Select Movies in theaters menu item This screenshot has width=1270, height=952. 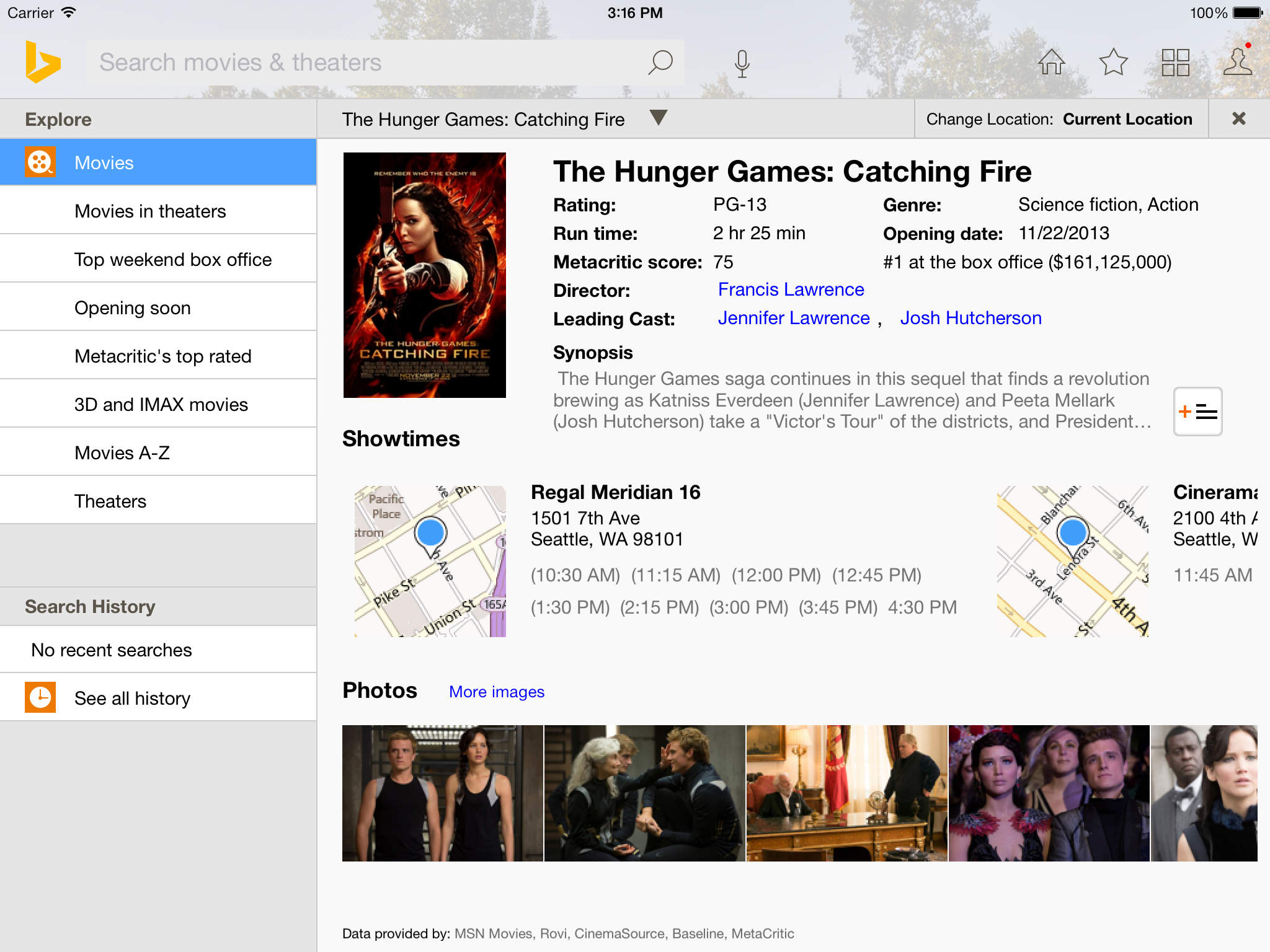158,211
